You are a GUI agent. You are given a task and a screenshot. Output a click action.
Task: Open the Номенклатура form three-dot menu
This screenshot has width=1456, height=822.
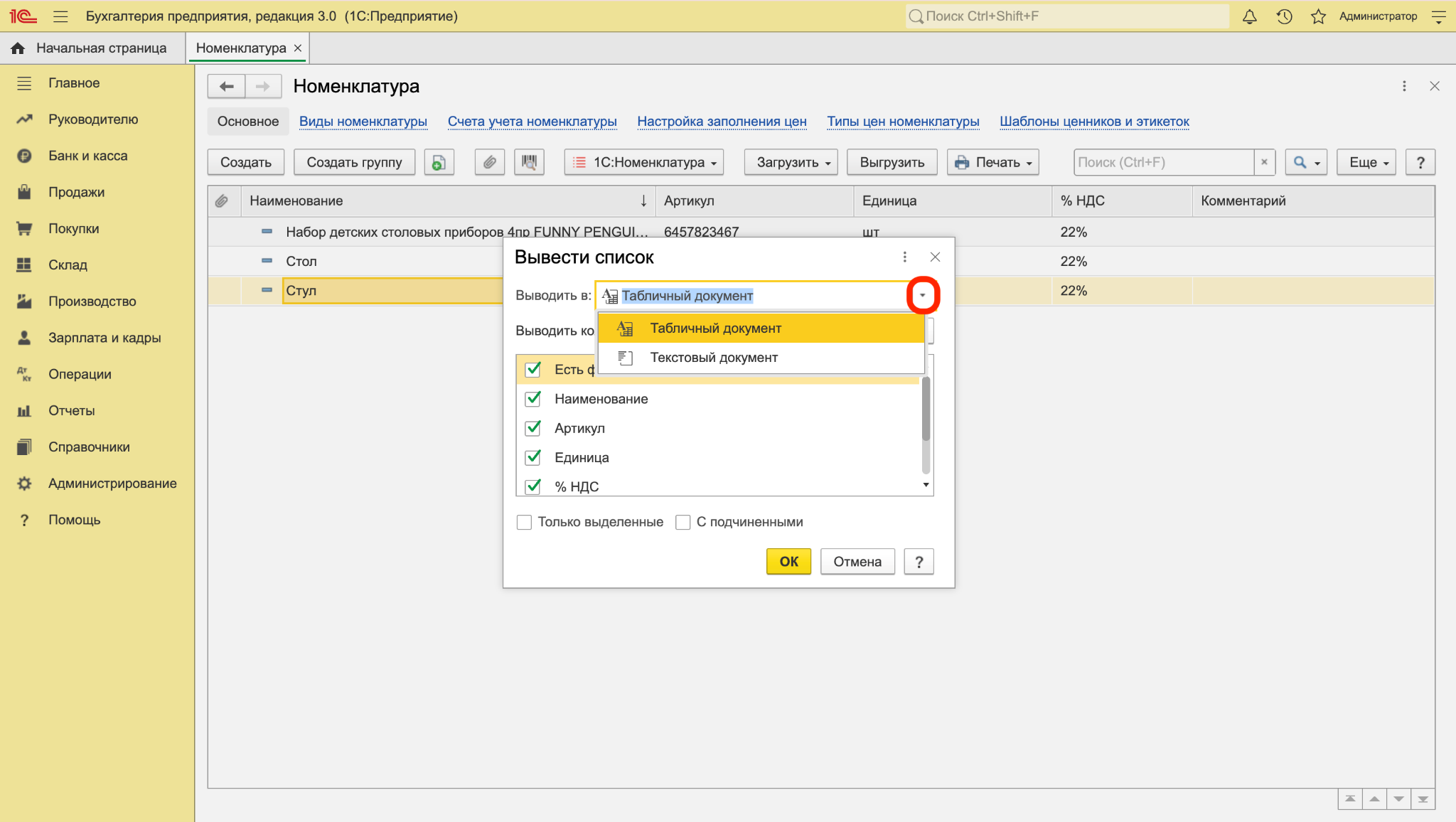tap(1404, 86)
